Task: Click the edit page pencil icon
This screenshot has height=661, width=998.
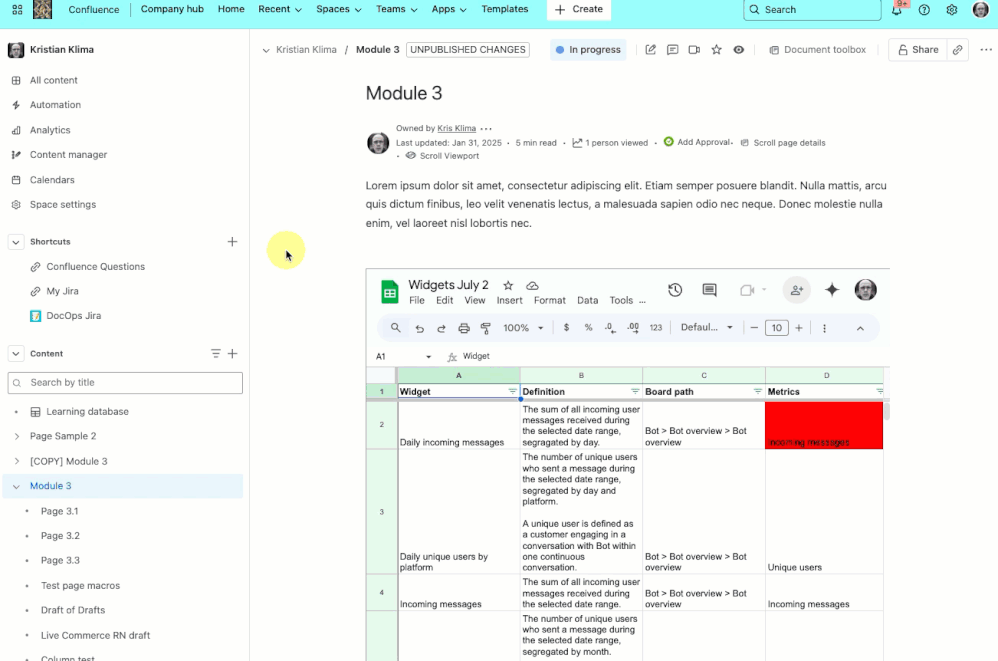Action: click(650, 50)
